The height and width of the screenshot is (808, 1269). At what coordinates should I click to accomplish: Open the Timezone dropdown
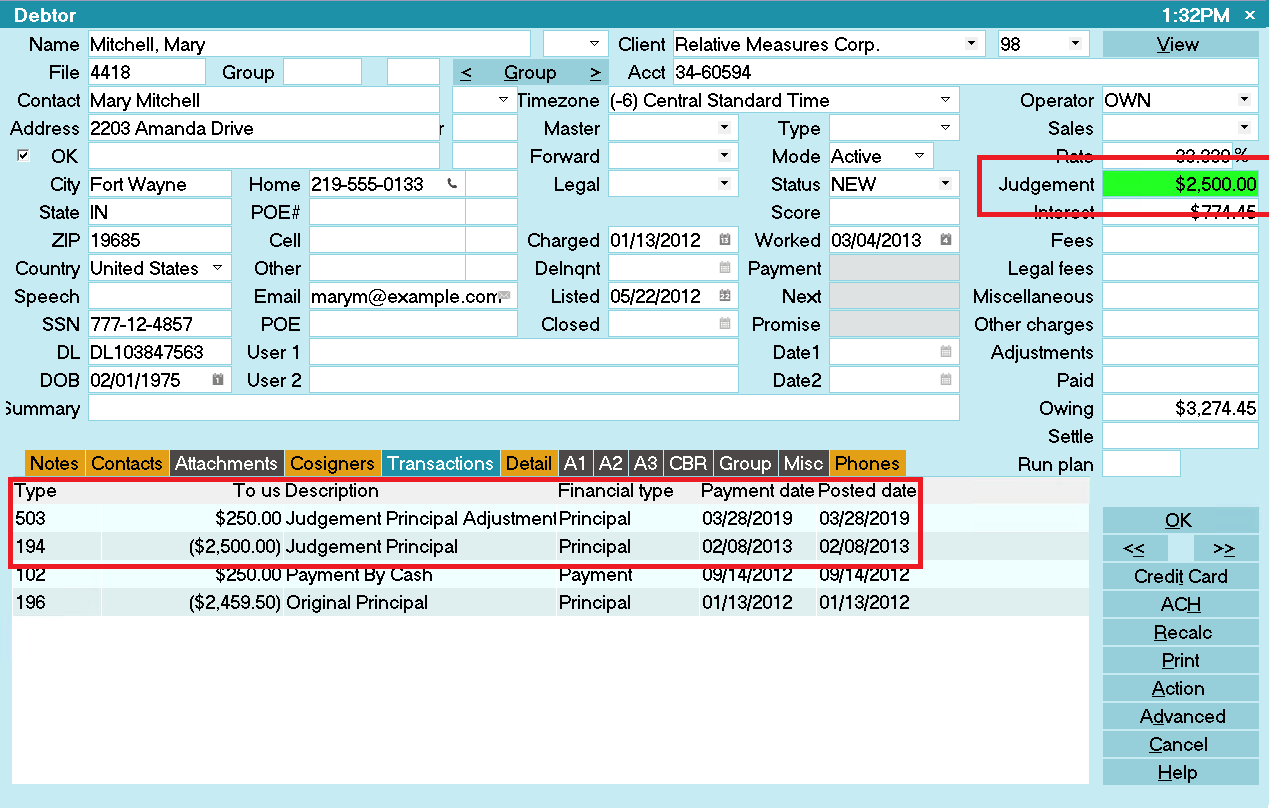click(945, 100)
